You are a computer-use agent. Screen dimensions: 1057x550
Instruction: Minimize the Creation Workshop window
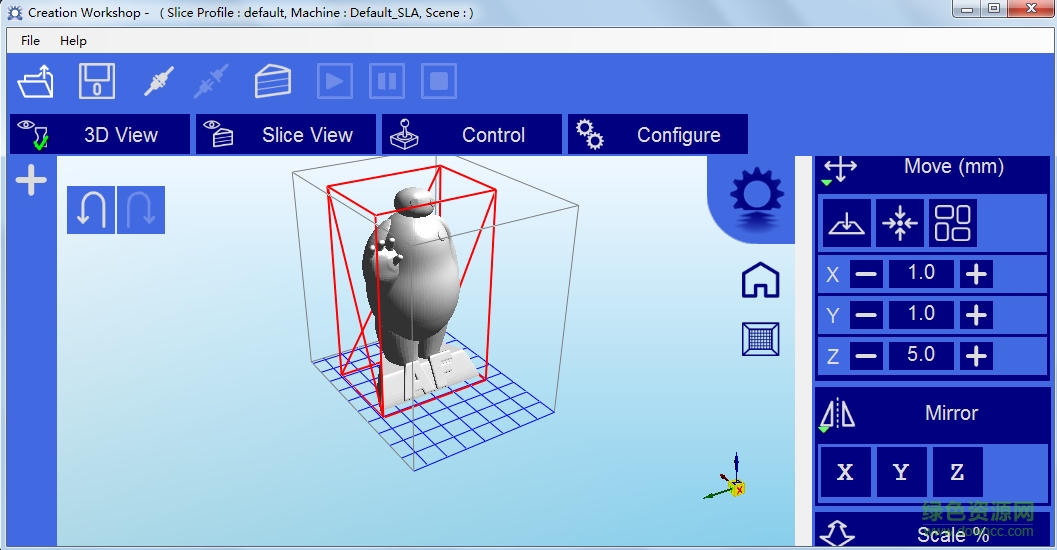tap(968, 8)
